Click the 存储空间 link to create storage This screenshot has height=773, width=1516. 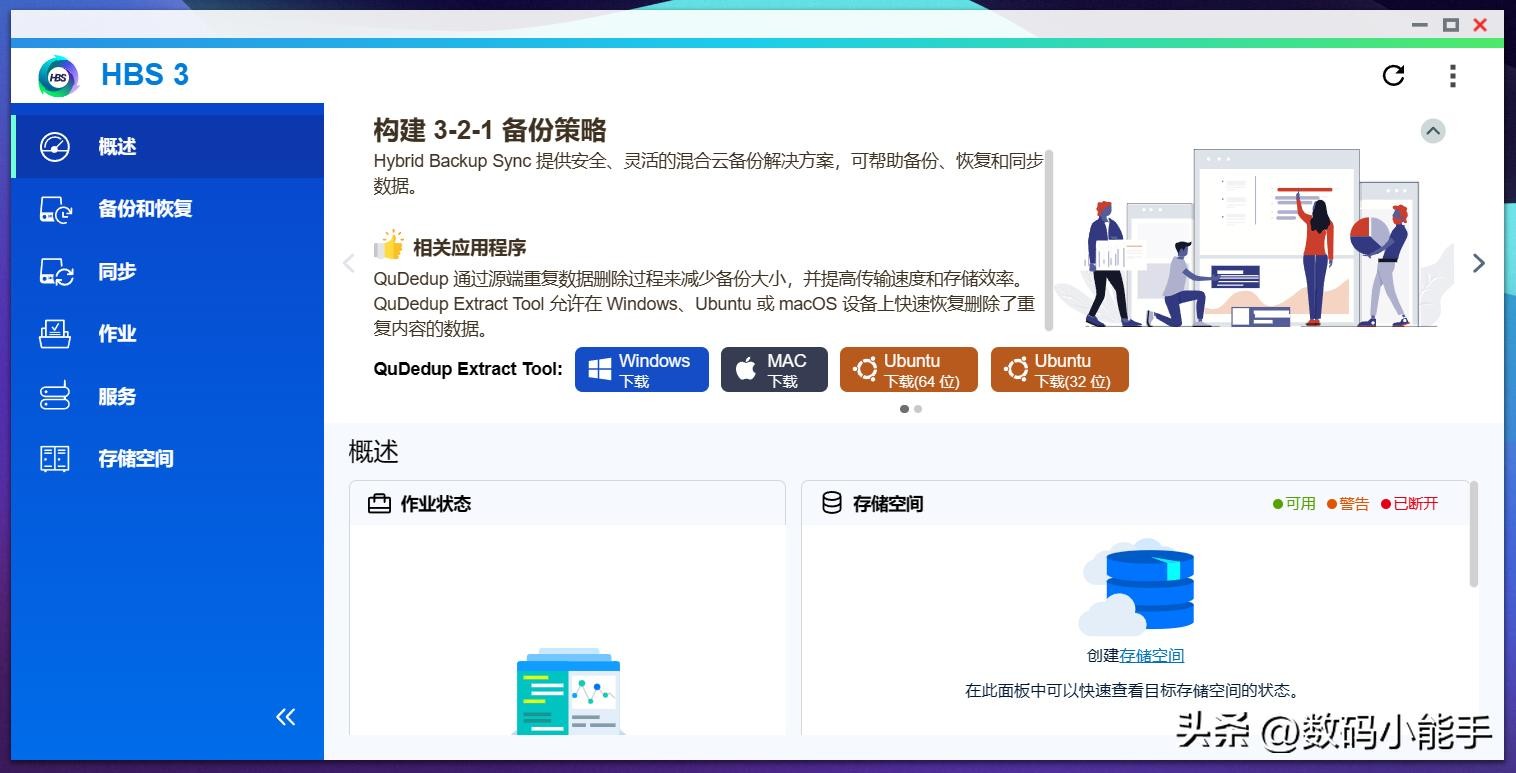(1151, 656)
